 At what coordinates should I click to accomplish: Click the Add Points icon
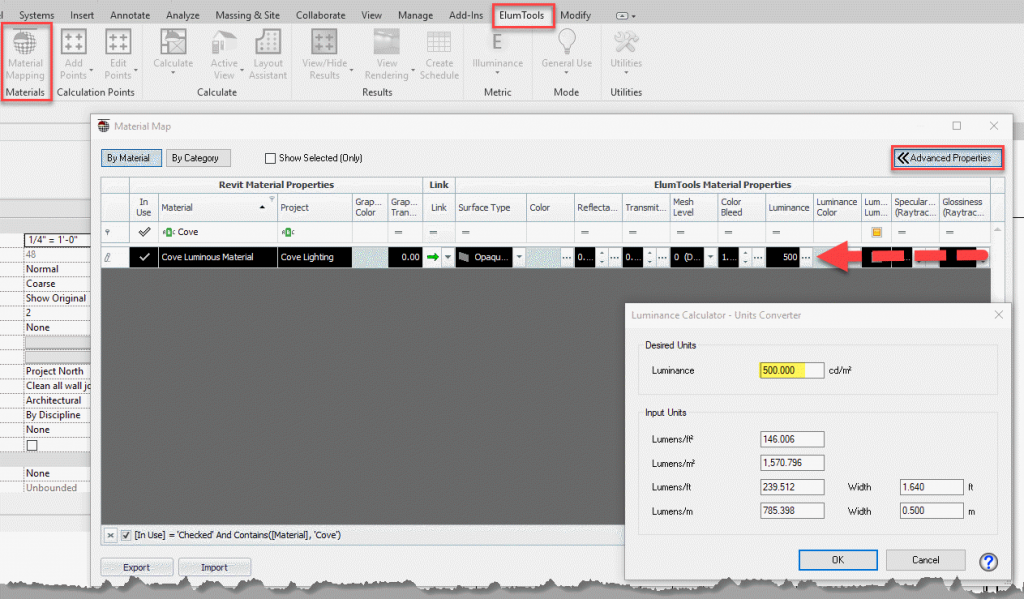(x=73, y=42)
